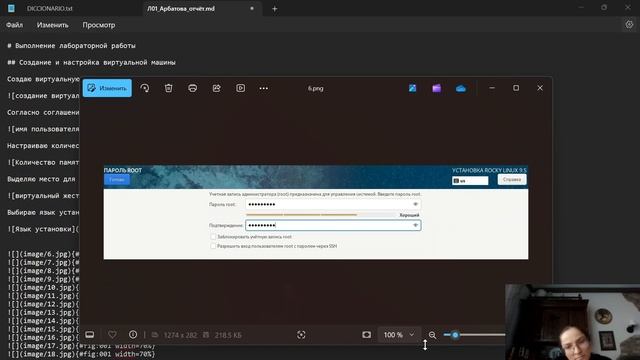Screen dimensions: 640x360
Task: Close the Л01_Арбатова_отчёт.md tab
Action: 252,9
